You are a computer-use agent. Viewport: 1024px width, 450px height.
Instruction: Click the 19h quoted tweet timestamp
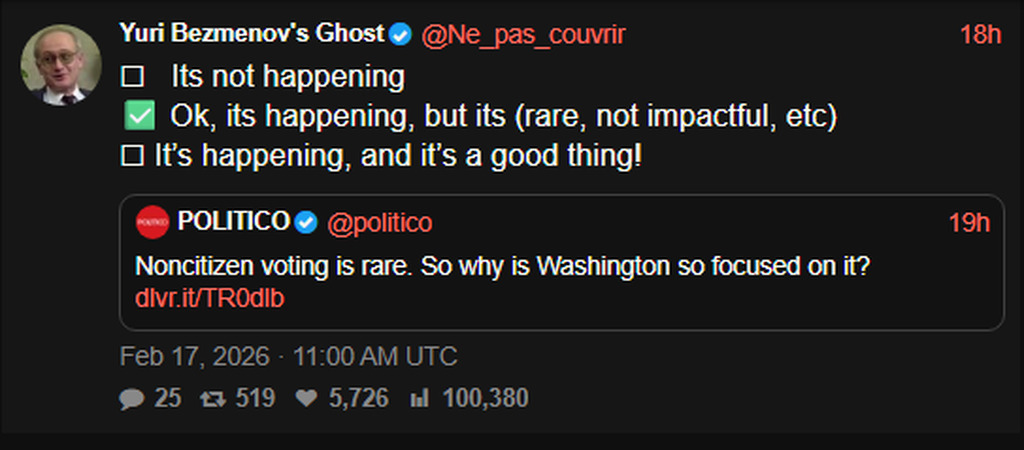(x=968, y=222)
